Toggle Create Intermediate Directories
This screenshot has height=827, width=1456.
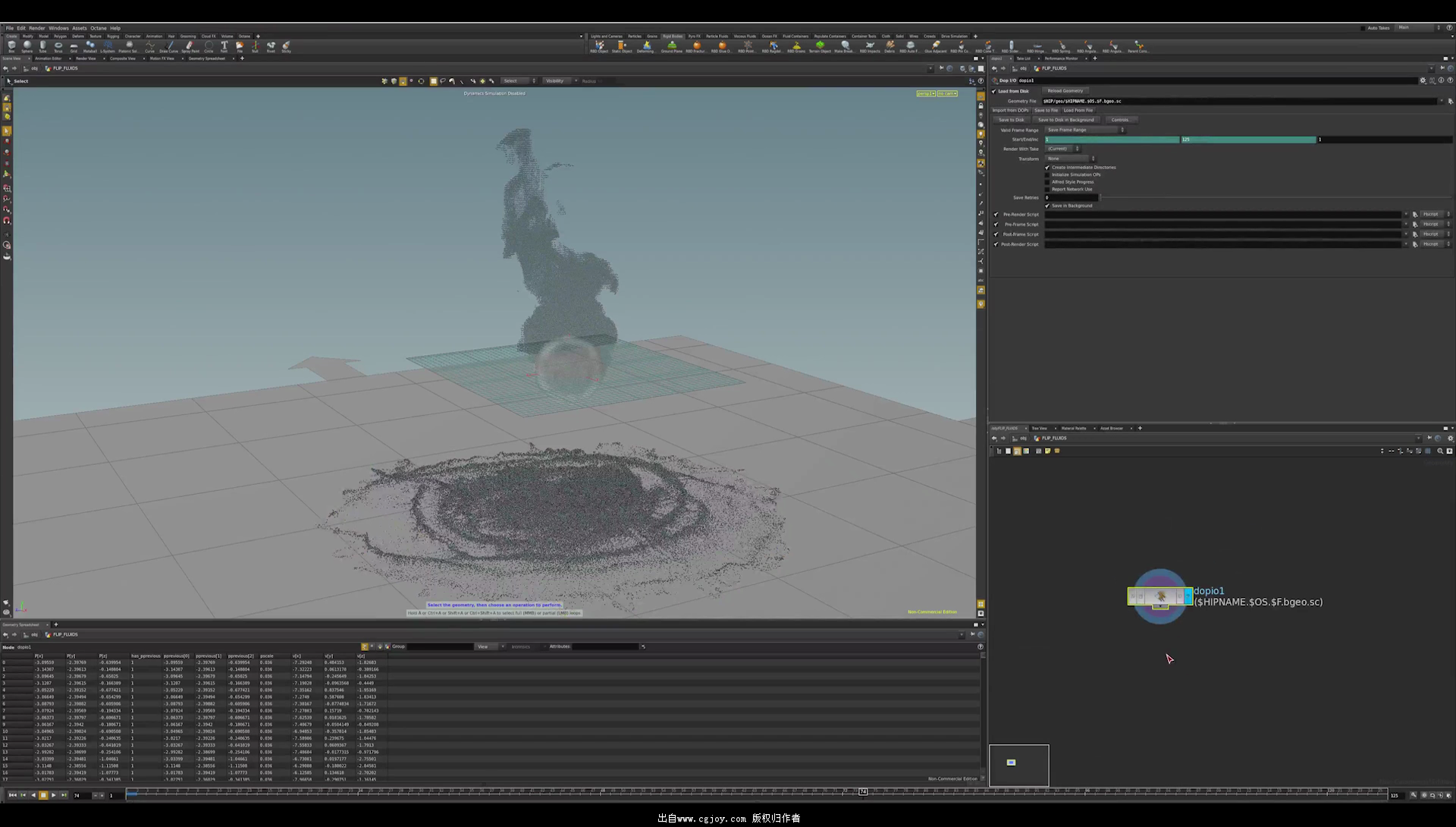pos(1047,168)
